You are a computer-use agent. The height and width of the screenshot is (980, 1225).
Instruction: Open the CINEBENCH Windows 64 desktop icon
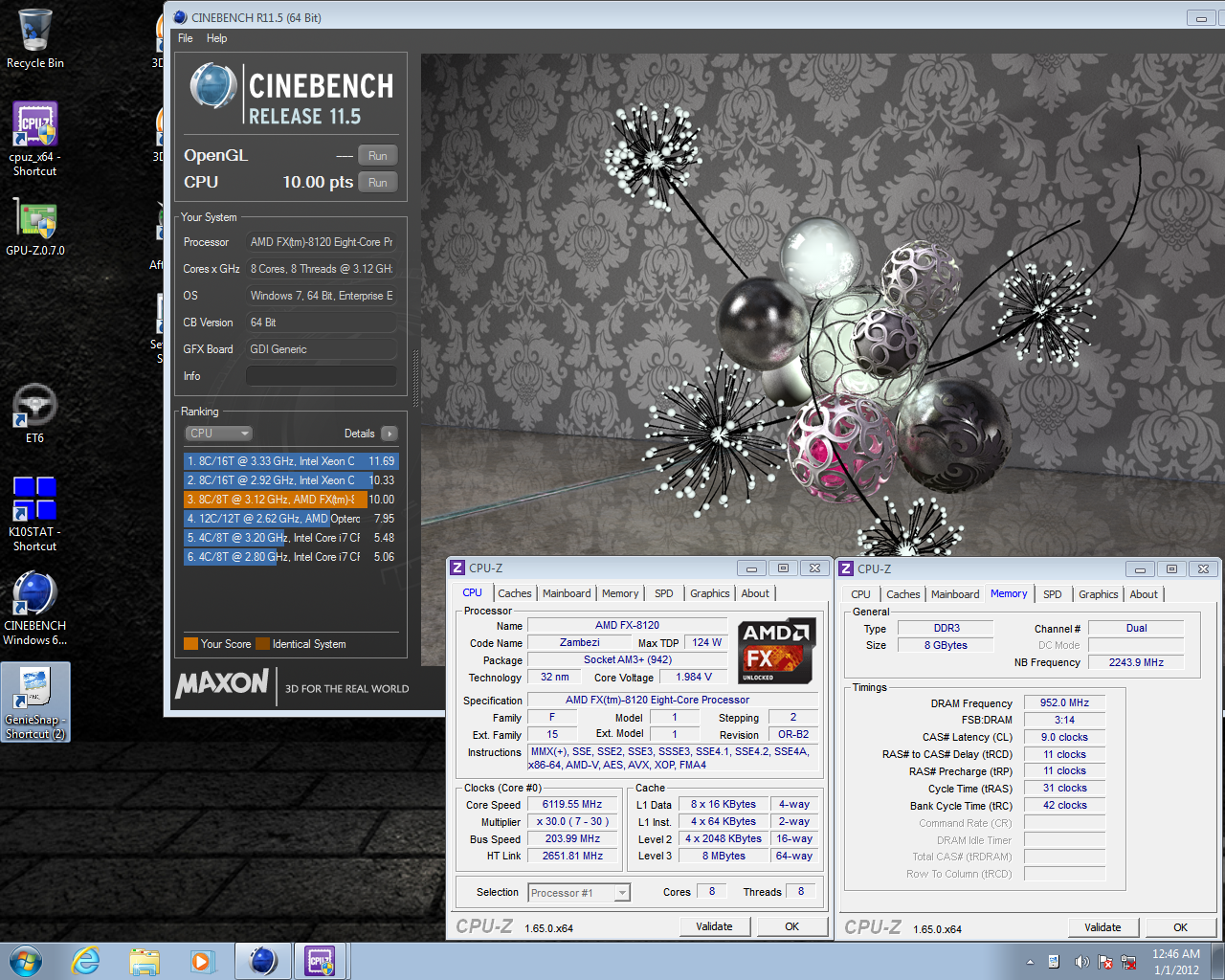[x=34, y=608]
